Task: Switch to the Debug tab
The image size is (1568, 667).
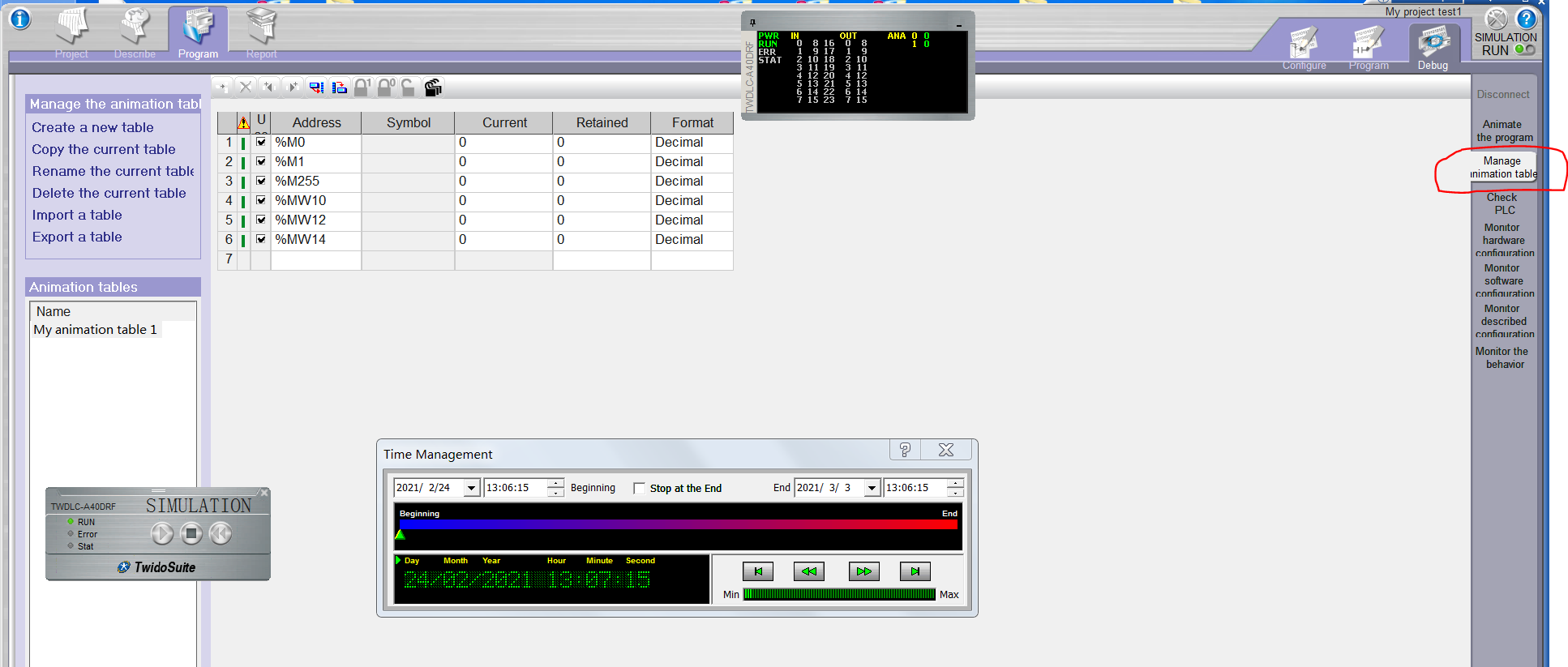Action: (1433, 49)
